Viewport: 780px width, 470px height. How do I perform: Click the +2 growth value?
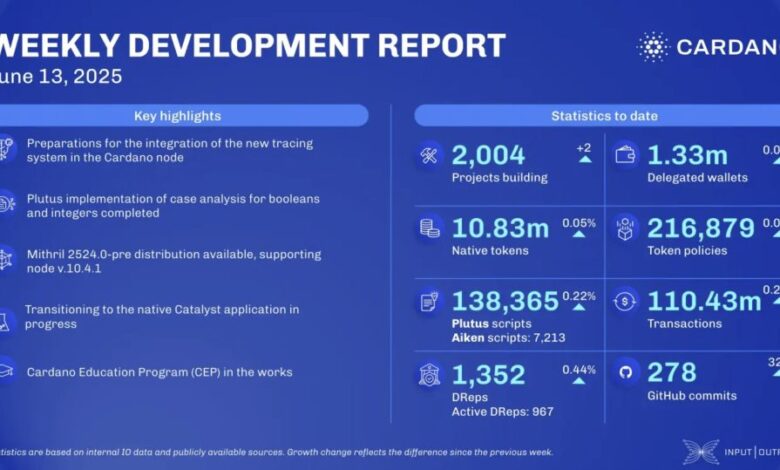584,148
